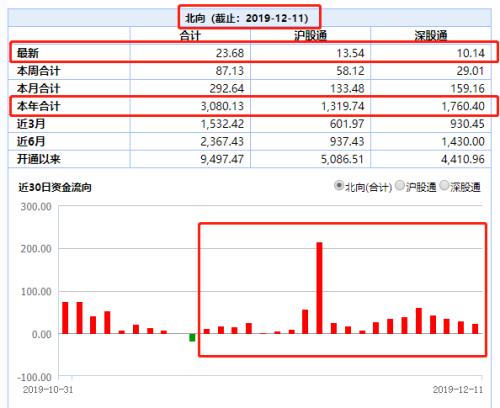Click the 北向 (截止: 2019-12-11) header

pyautogui.click(x=247, y=18)
